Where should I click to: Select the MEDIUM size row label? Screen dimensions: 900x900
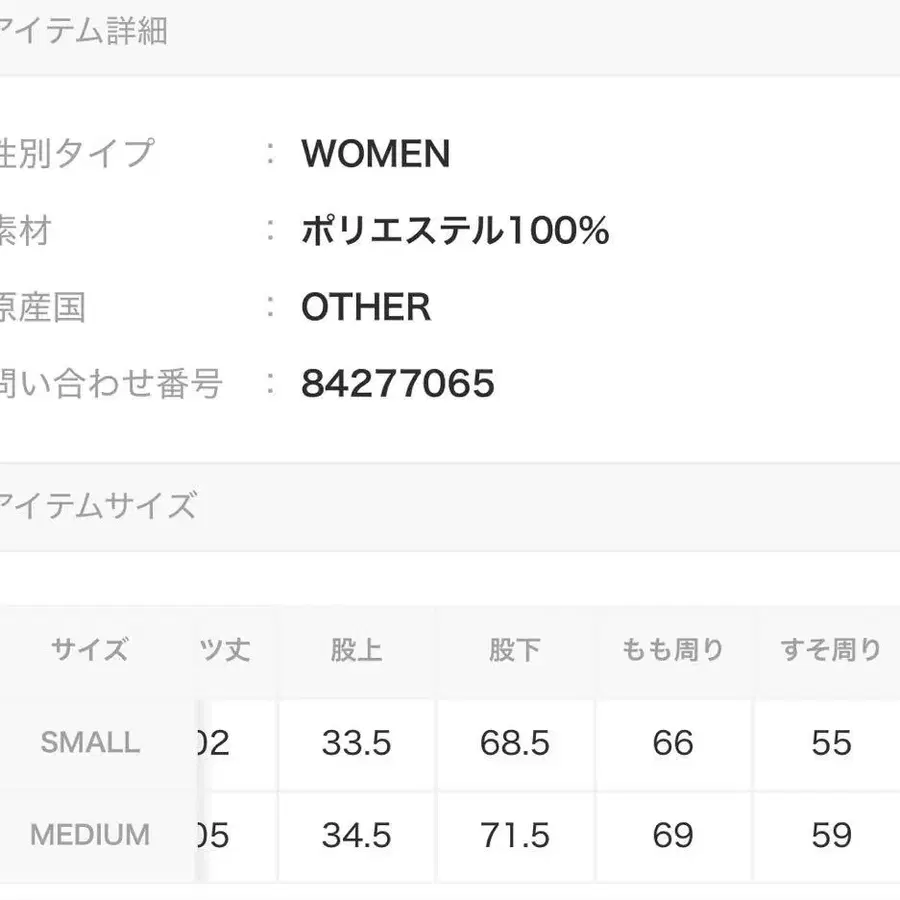(x=90, y=835)
